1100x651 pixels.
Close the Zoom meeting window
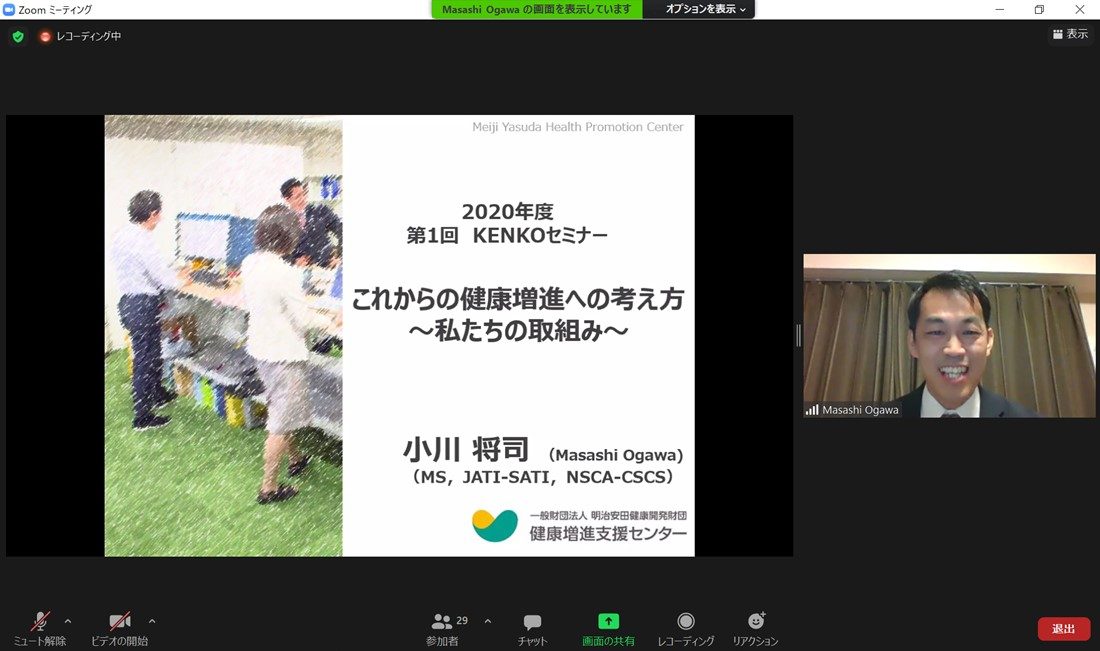click(x=1080, y=9)
